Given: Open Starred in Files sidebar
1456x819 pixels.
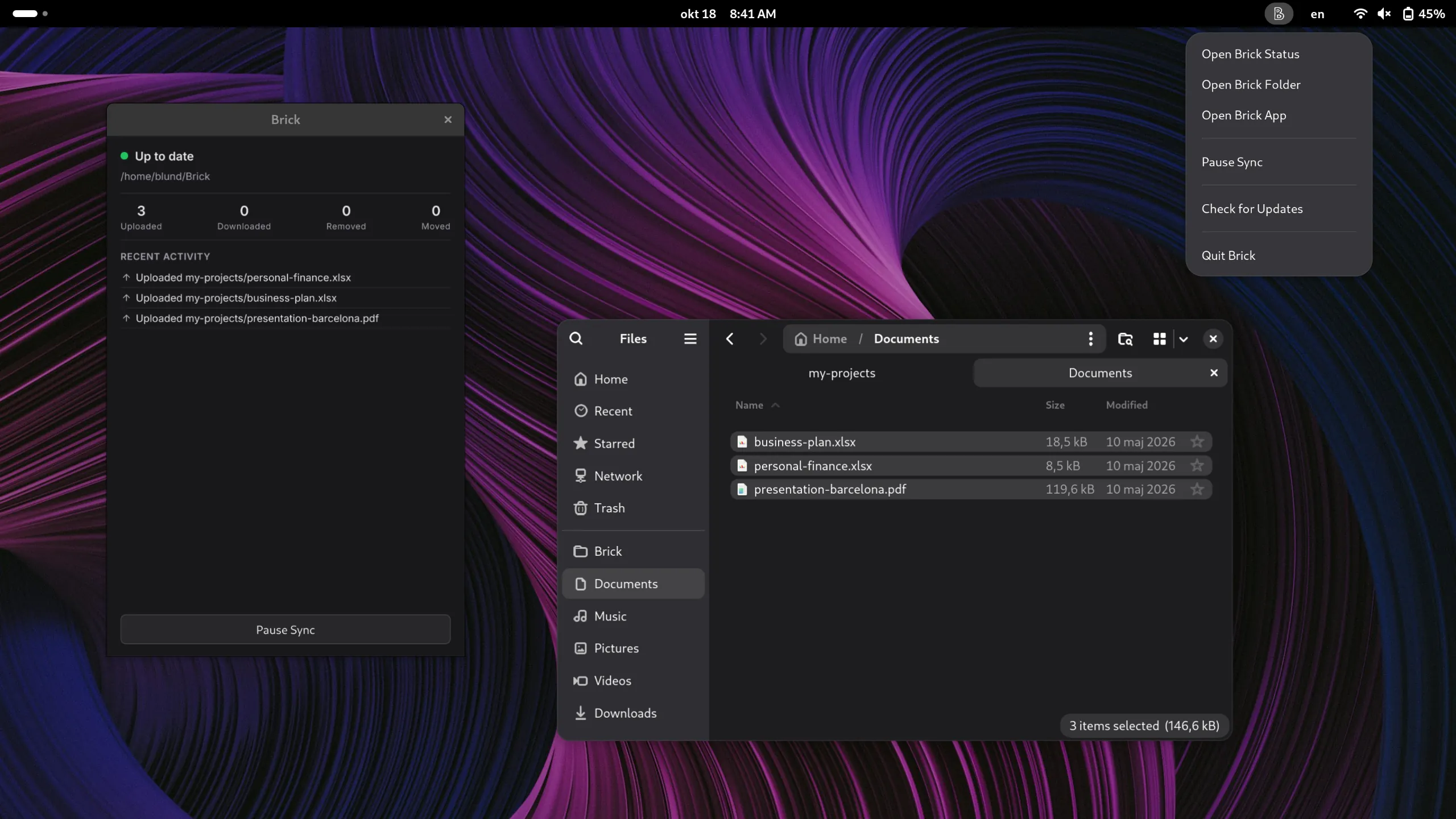Looking at the screenshot, I should click(x=633, y=444).
